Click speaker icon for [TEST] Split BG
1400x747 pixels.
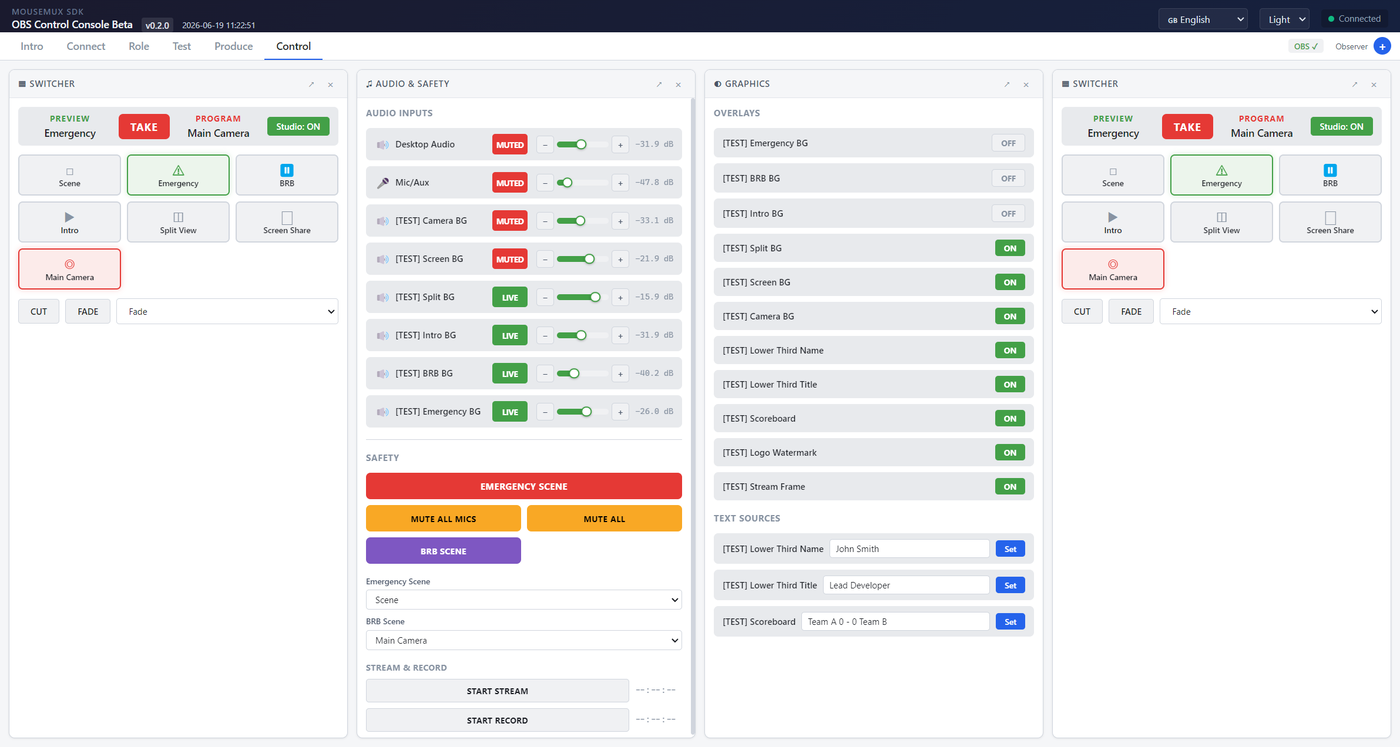click(x=382, y=297)
